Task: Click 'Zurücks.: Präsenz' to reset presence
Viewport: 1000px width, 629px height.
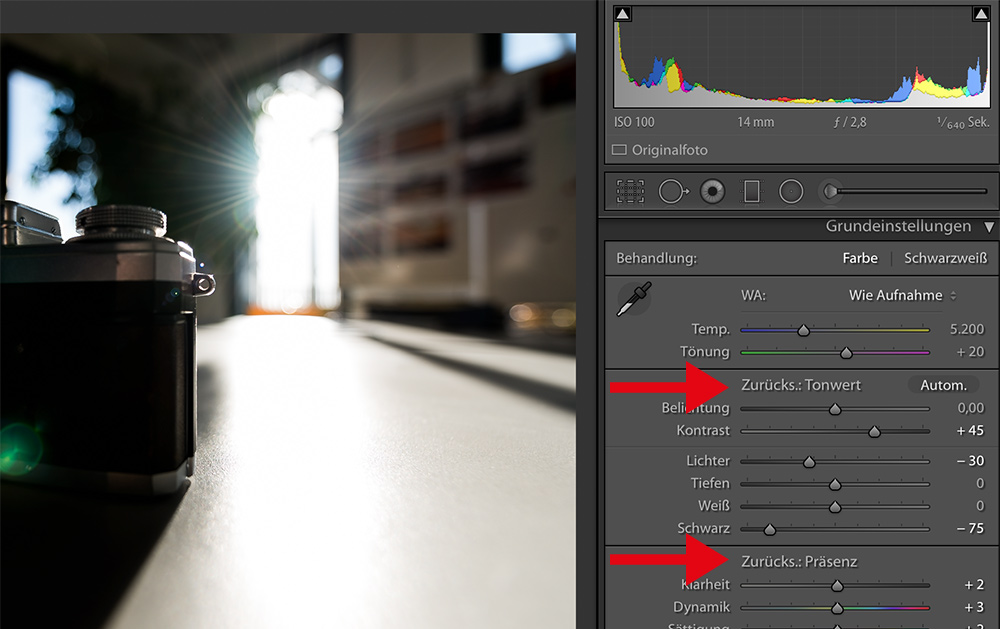Action: point(799,562)
